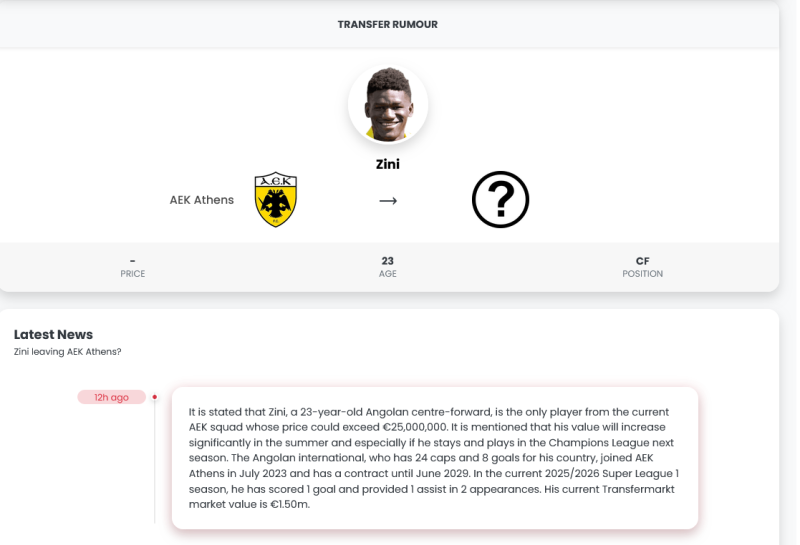Click the red timeline dot marker
Image resolution: width=800 pixels, height=545 pixels.
(x=154, y=397)
